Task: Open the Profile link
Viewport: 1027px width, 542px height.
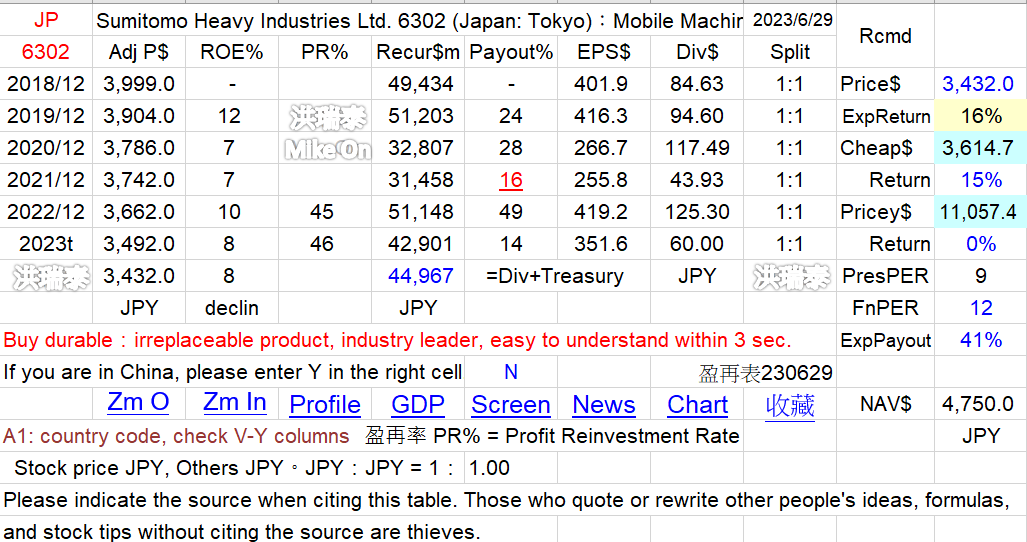Action: [x=325, y=405]
